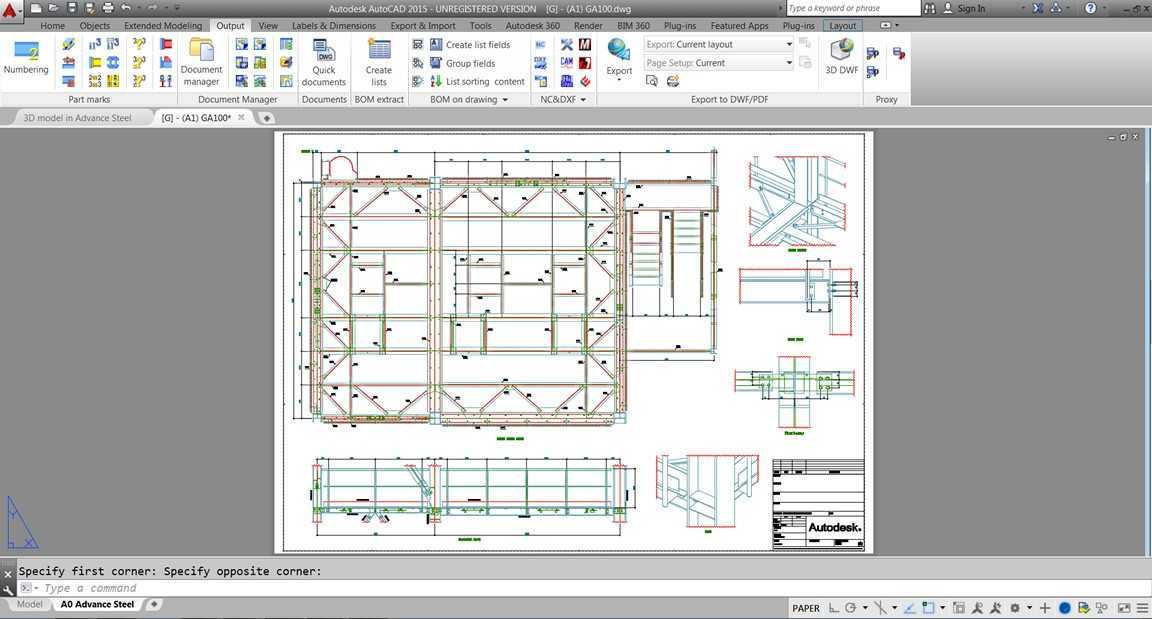This screenshot has width=1152, height=619.
Task: Toggle Object snap square icon in status bar
Action: [x=929, y=608]
